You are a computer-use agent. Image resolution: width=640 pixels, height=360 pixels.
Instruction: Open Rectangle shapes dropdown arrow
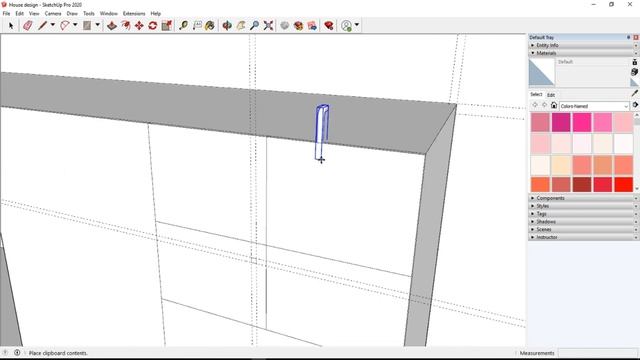(98, 25)
